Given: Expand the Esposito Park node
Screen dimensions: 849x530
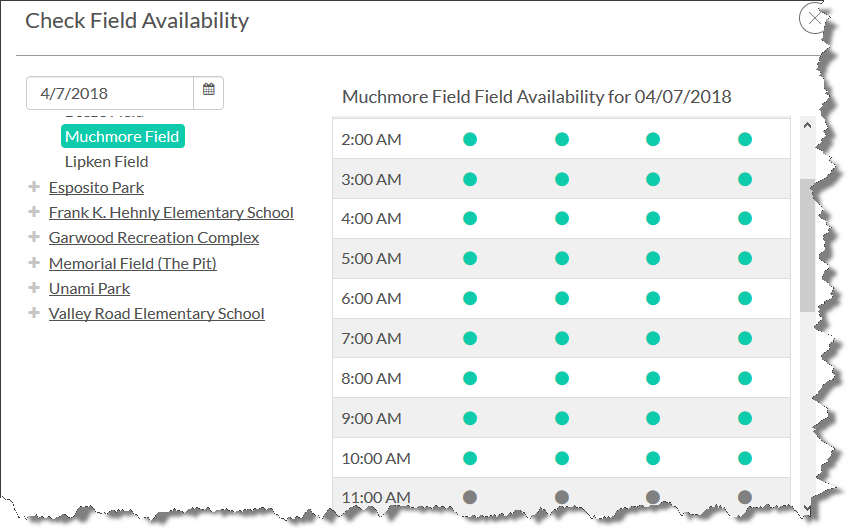Looking at the screenshot, I should click(x=35, y=187).
